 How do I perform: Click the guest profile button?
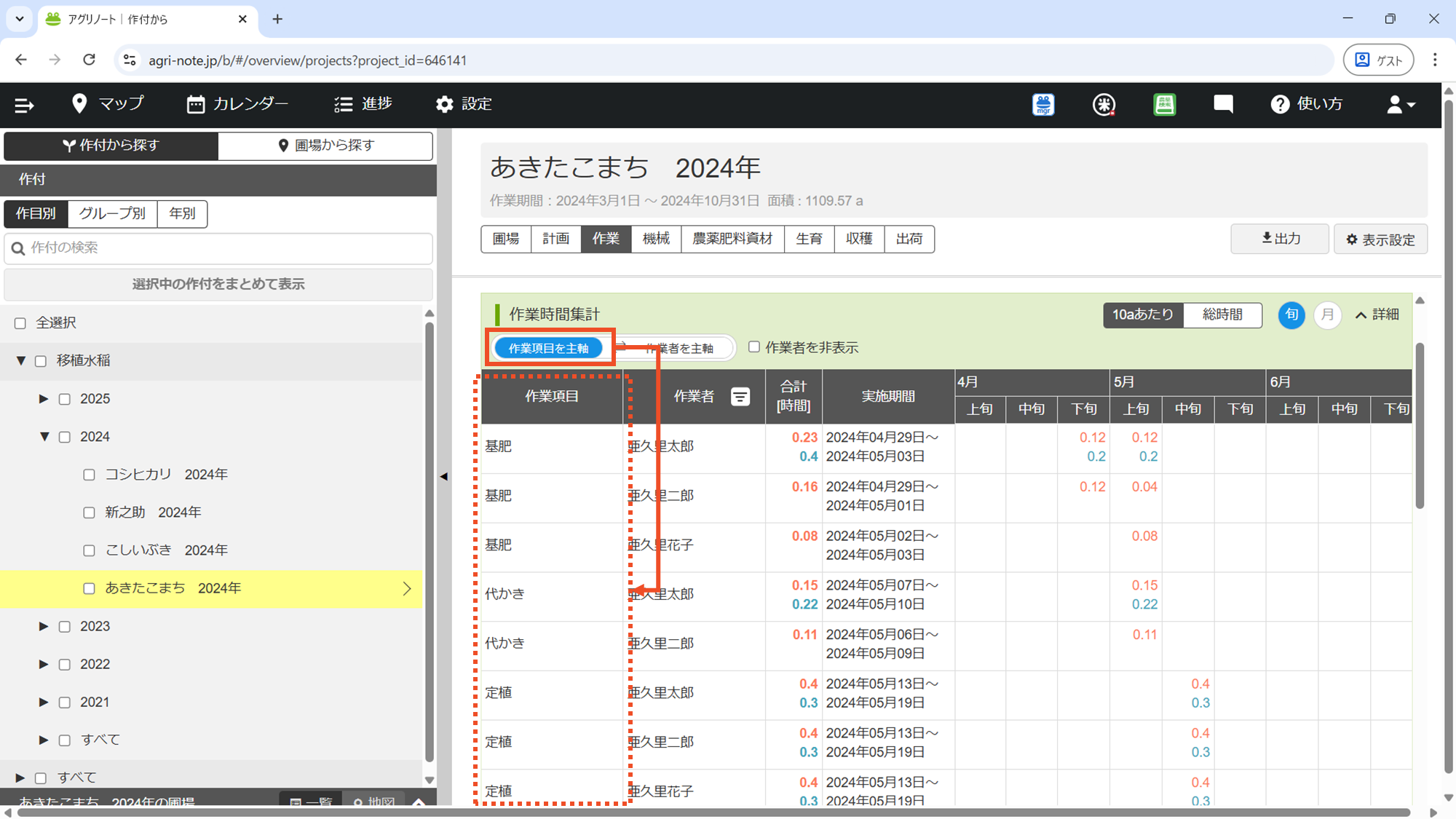click(1378, 60)
